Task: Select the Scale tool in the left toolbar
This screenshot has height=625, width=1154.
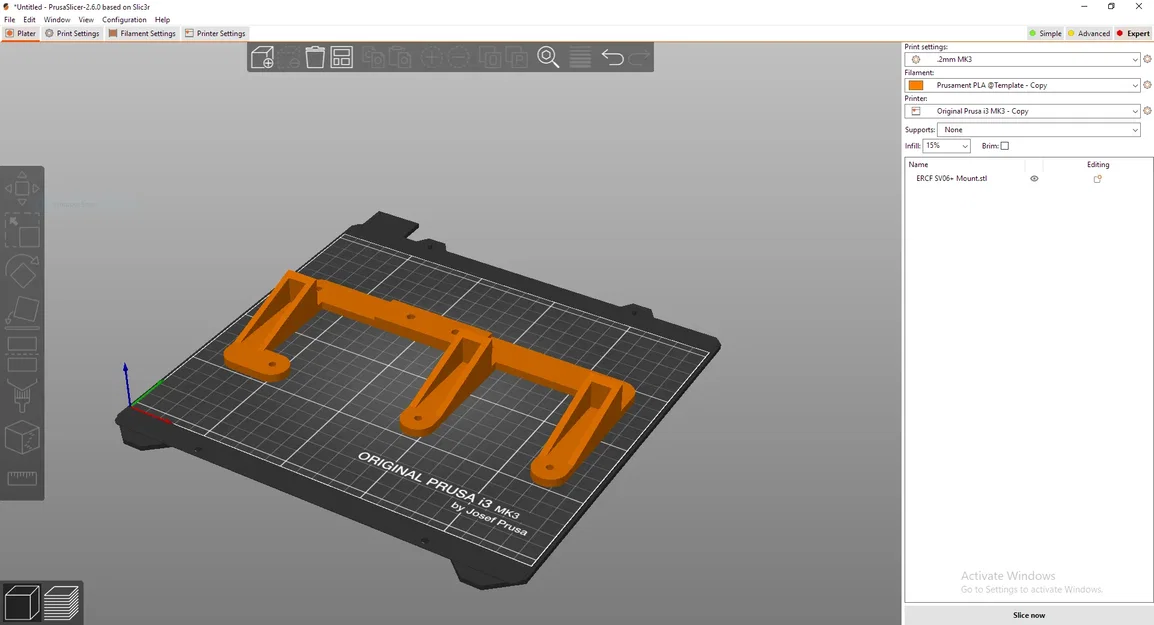Action: (22, 230)
